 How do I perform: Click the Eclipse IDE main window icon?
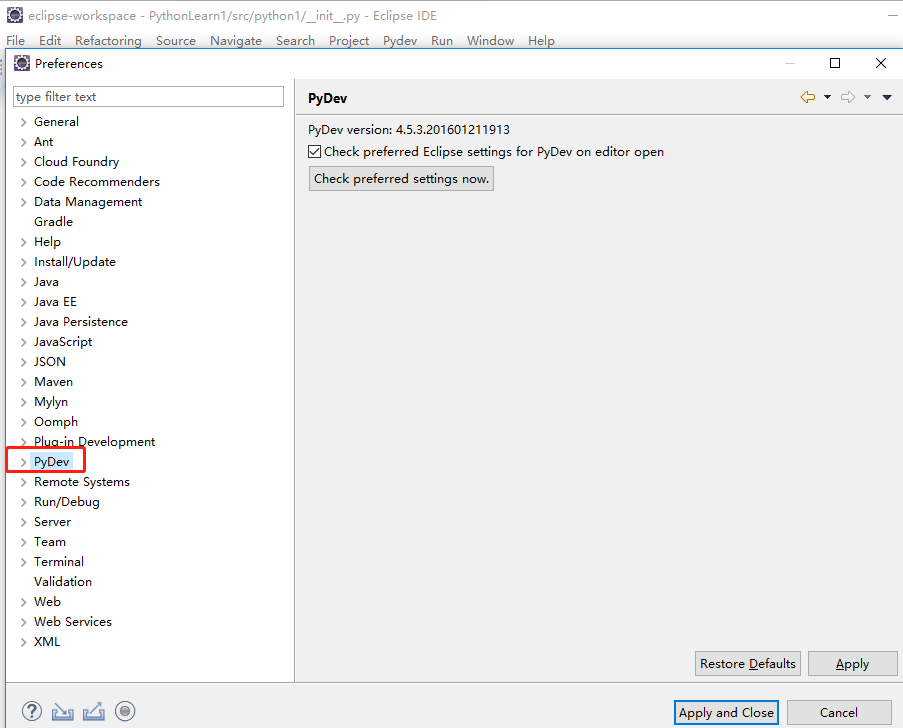point(15,16)
